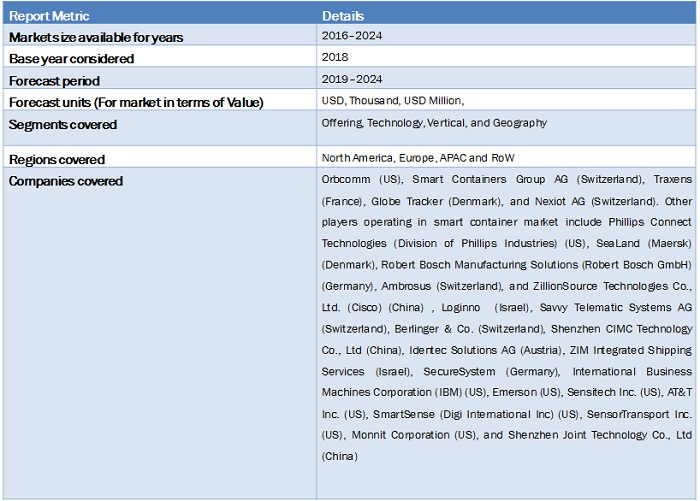This screenshot has width=700, height=501.
Task: Click the base year value "2018"
Action: pos(335,57)
